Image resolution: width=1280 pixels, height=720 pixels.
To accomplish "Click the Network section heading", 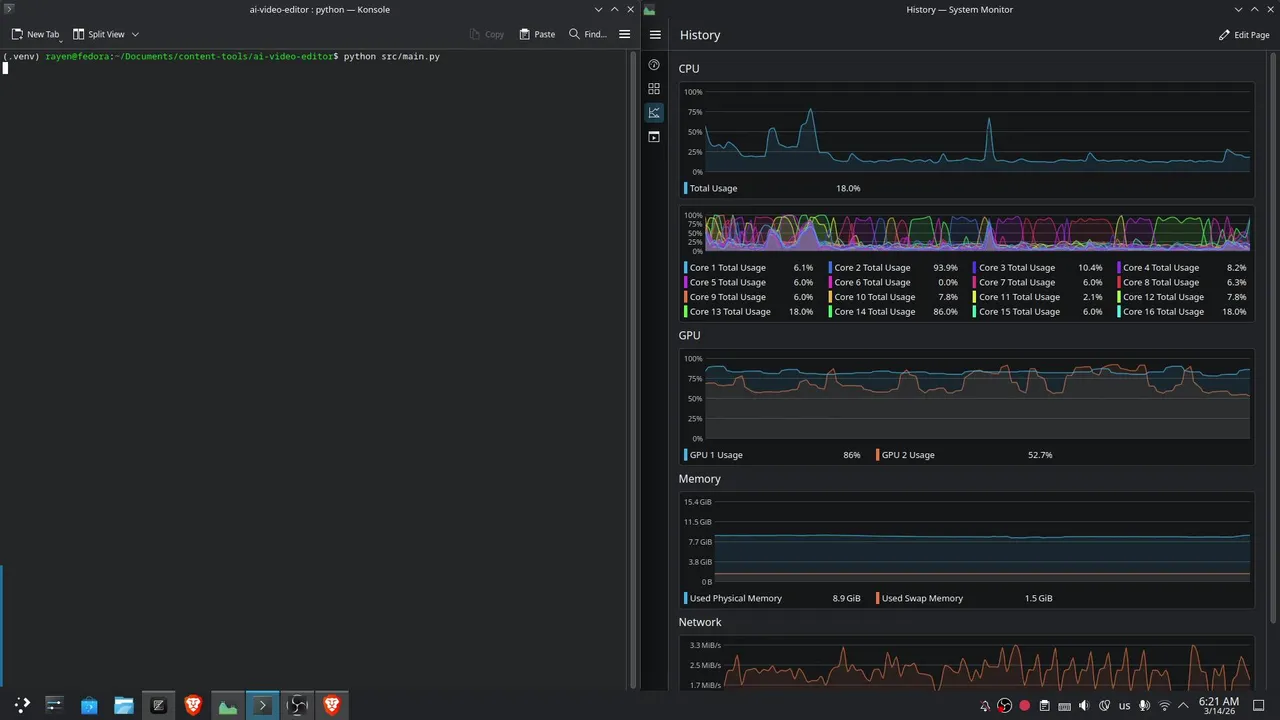I will 699,622.
